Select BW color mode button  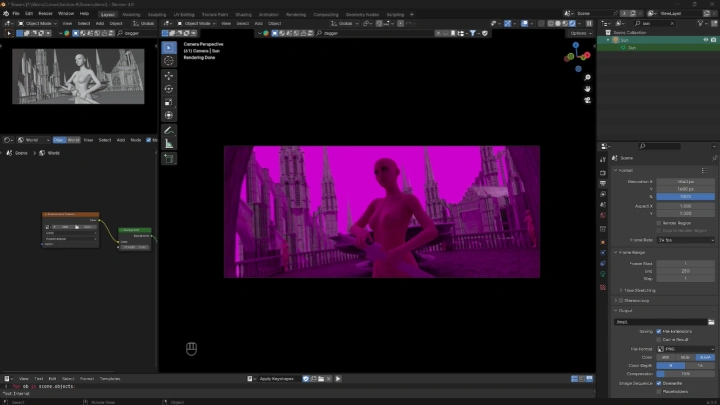click(665, 358)
